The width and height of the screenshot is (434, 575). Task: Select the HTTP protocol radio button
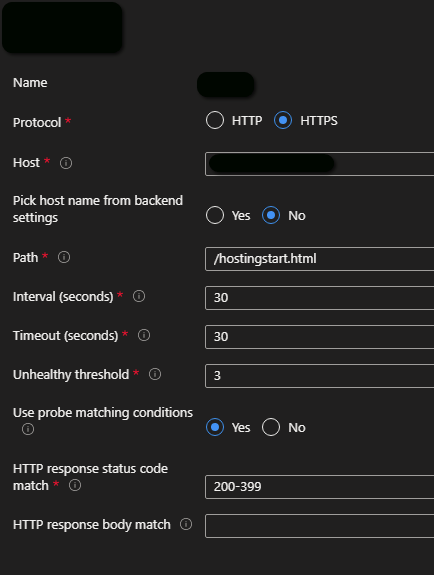tap(215, 120)
